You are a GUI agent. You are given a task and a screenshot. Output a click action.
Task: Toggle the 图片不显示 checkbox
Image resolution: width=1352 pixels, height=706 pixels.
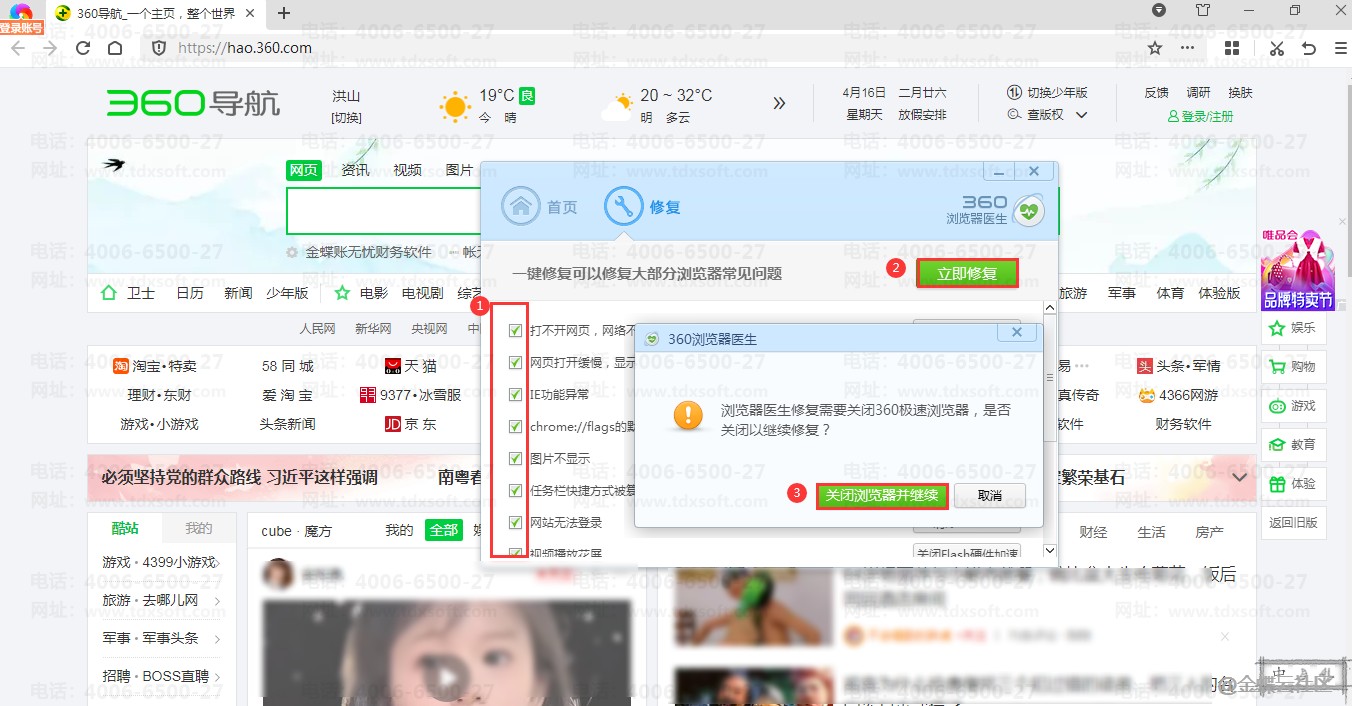click(x=516, y=458)
